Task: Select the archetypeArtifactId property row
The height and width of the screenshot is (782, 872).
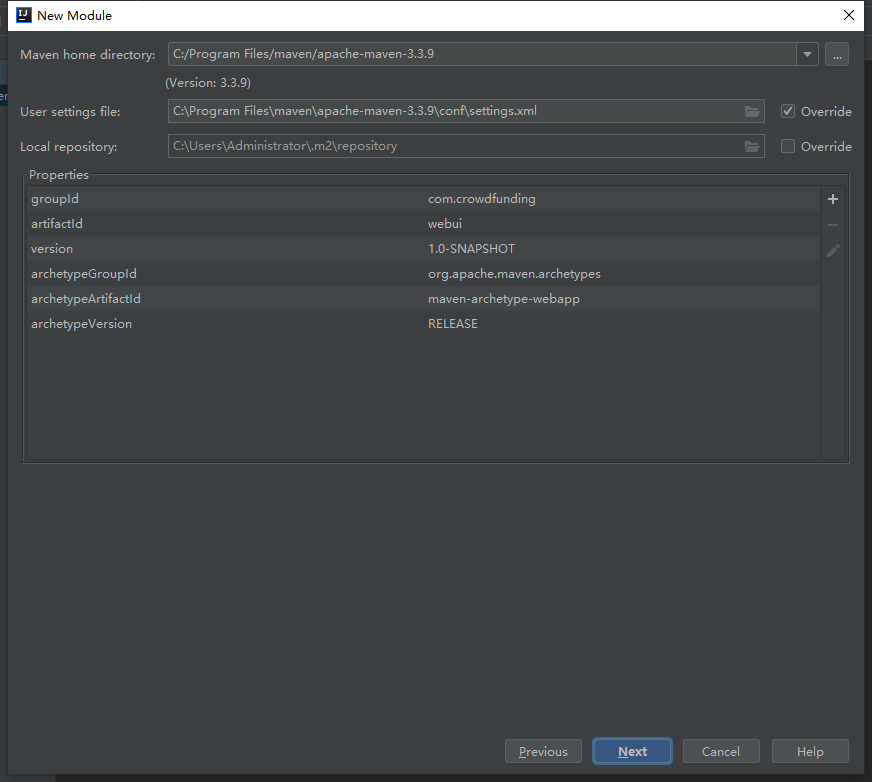Action: [423, 299]
